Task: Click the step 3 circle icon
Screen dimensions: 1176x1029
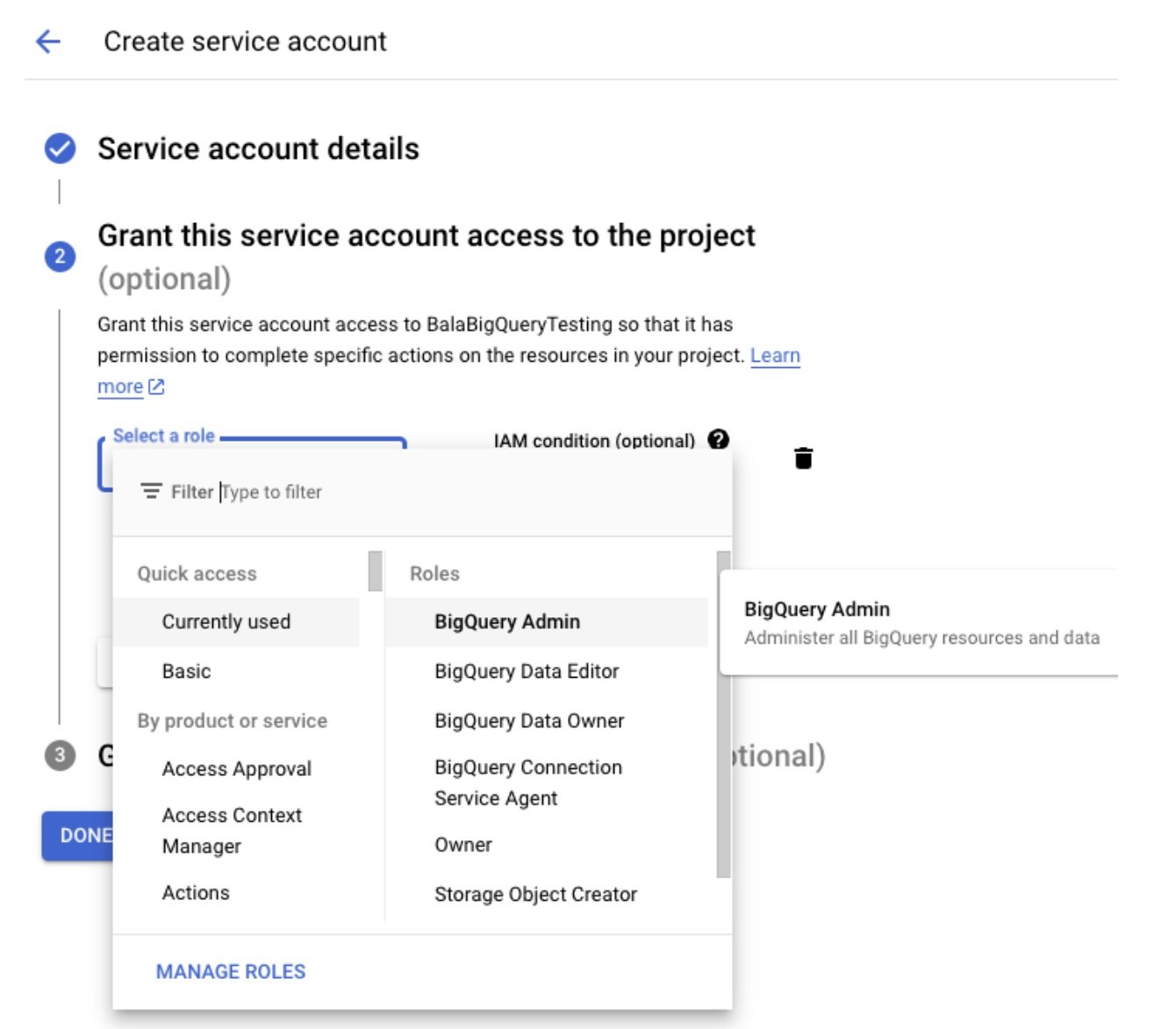Action: (x=60, y=755)
